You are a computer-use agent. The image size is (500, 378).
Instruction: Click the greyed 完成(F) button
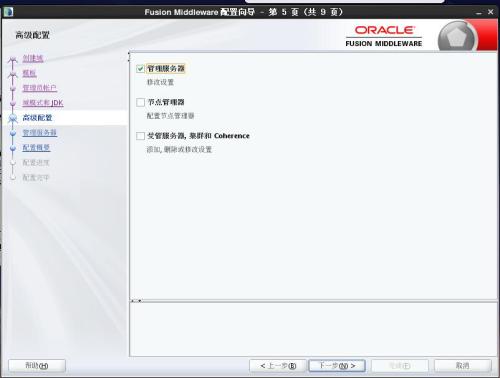coord(400,366)
